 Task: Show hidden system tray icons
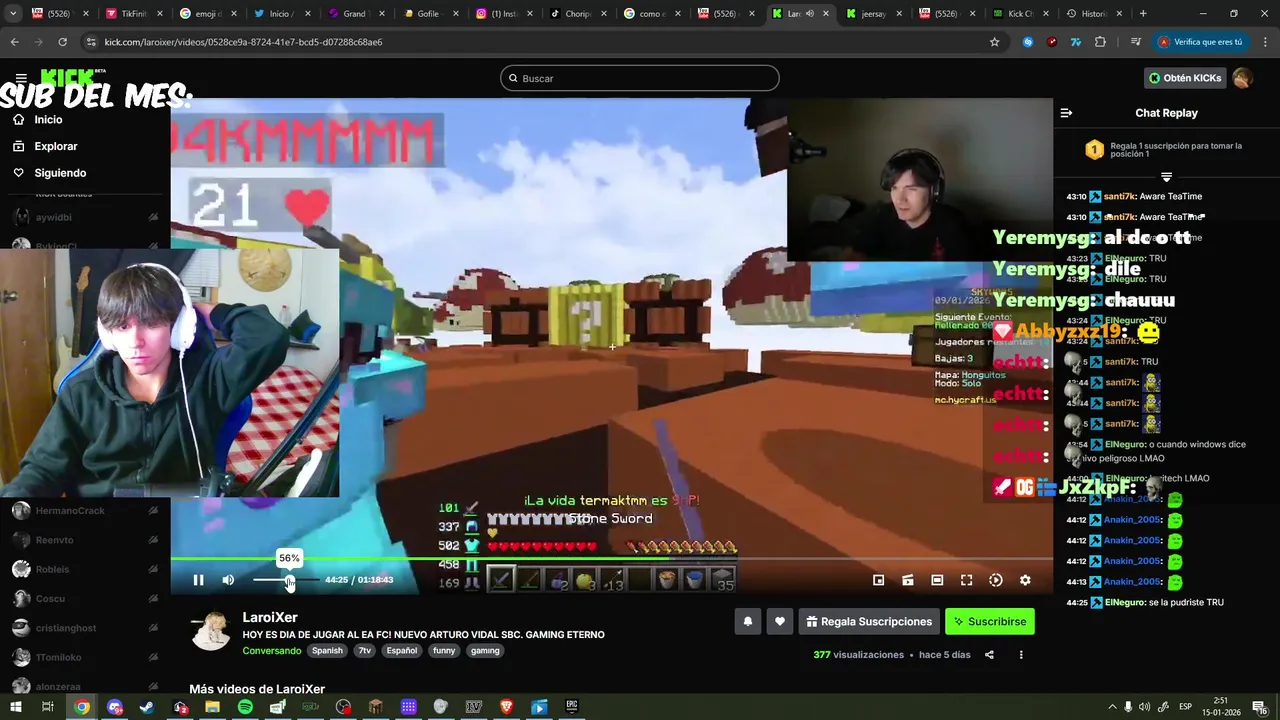click(x=1112, y=707)
